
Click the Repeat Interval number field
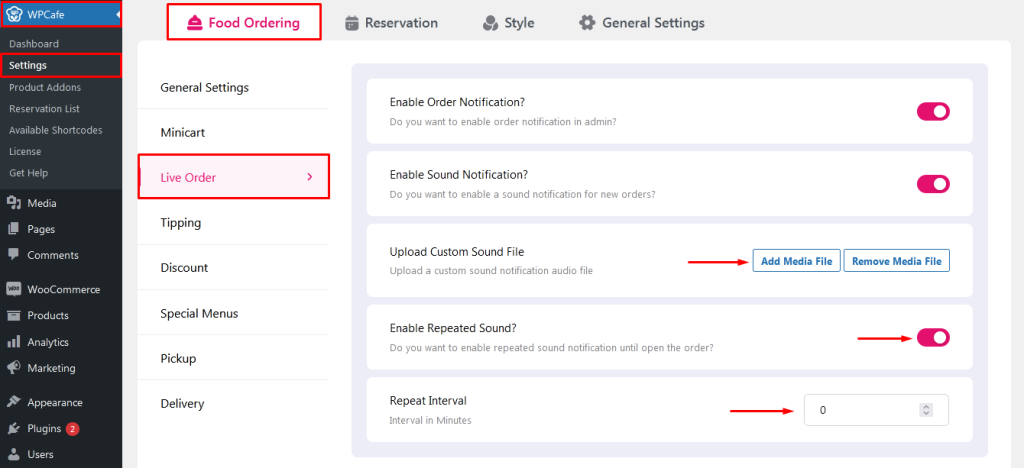pyautogui.click(x=876, y=411)
